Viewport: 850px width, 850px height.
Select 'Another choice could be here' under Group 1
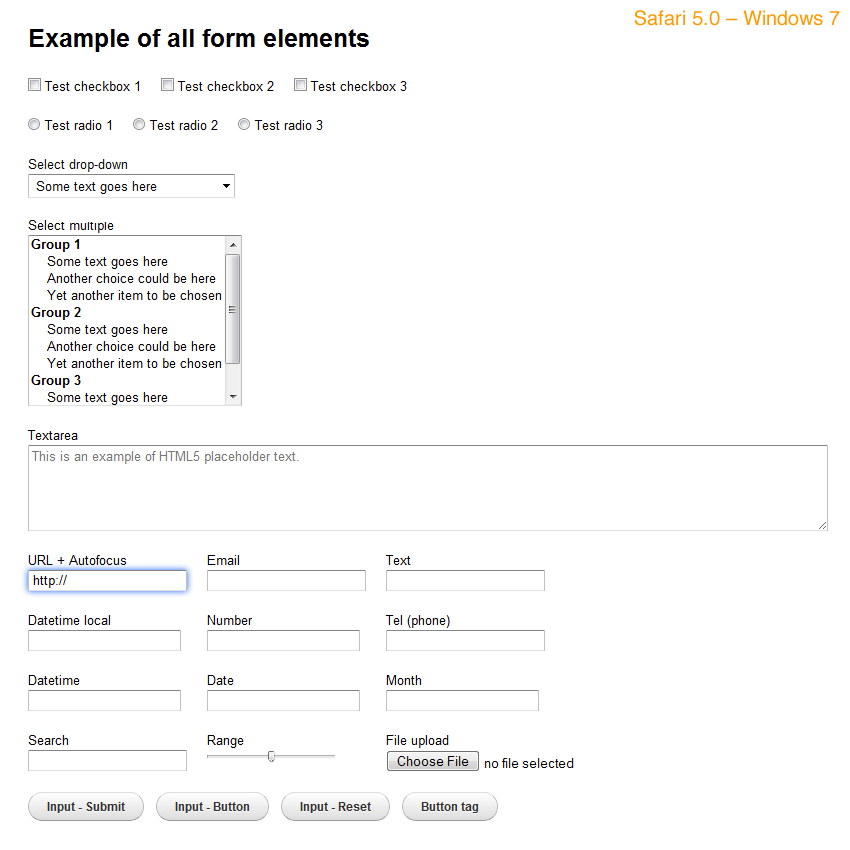(x=131, y=279)
